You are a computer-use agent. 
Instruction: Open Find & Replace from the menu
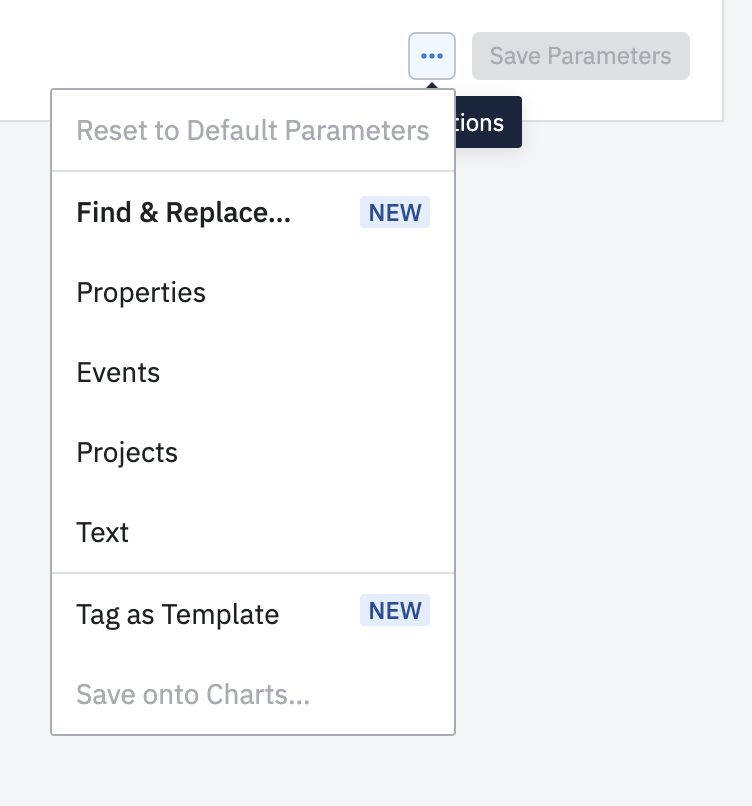[x=184, y=213]
